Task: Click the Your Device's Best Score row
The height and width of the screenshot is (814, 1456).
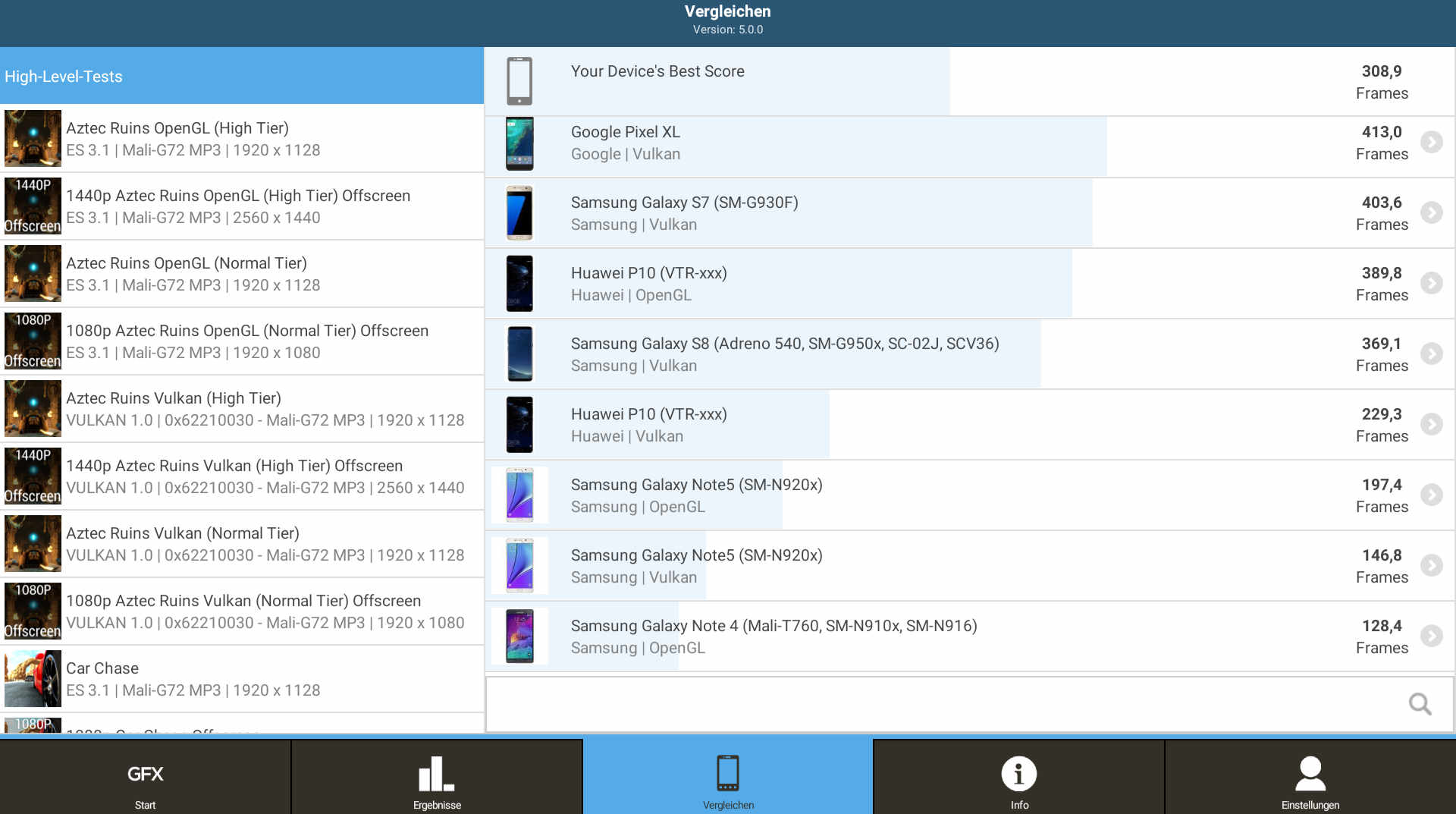Action: tap(969, 81)
